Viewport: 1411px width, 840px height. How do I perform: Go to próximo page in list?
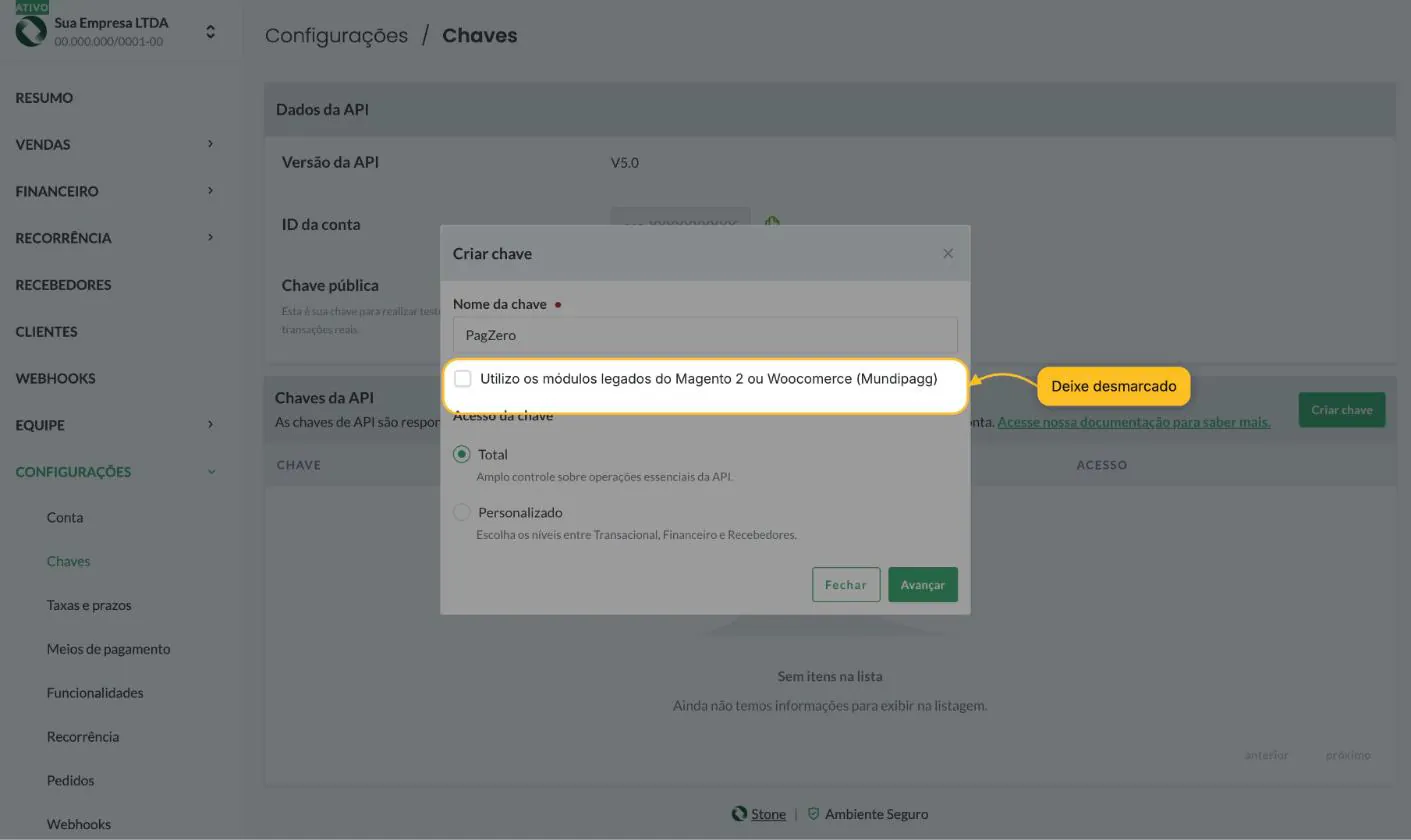(x=1348, y=755)
